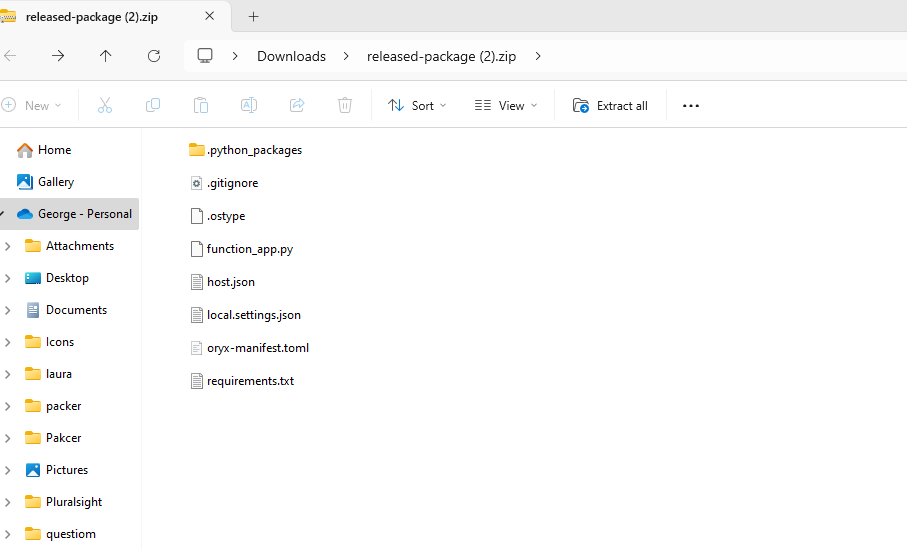907x550 pixels.
Task: Expand the Attachments folder in sidebar
Action: tap(8, 246)
